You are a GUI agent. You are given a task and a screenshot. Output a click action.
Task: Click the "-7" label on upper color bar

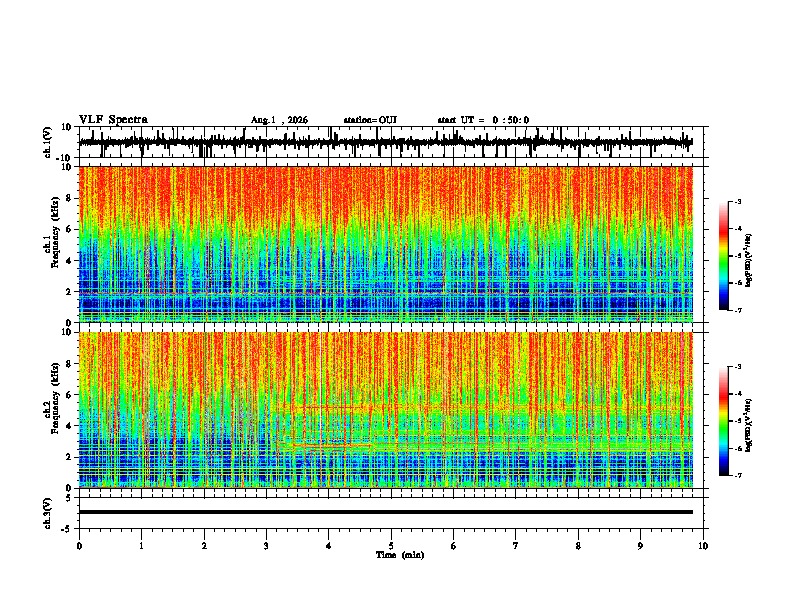point(737,311)
